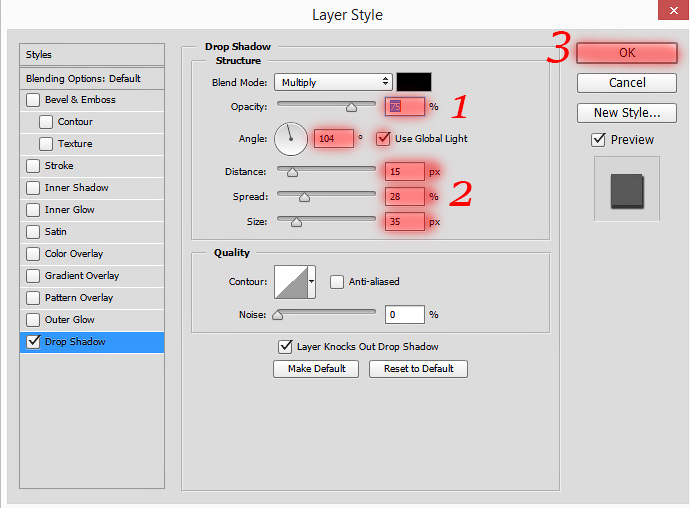Enable the Outer Glow checkbox
The height and width of the screenshot is (508, 690).
click(33, 320)
